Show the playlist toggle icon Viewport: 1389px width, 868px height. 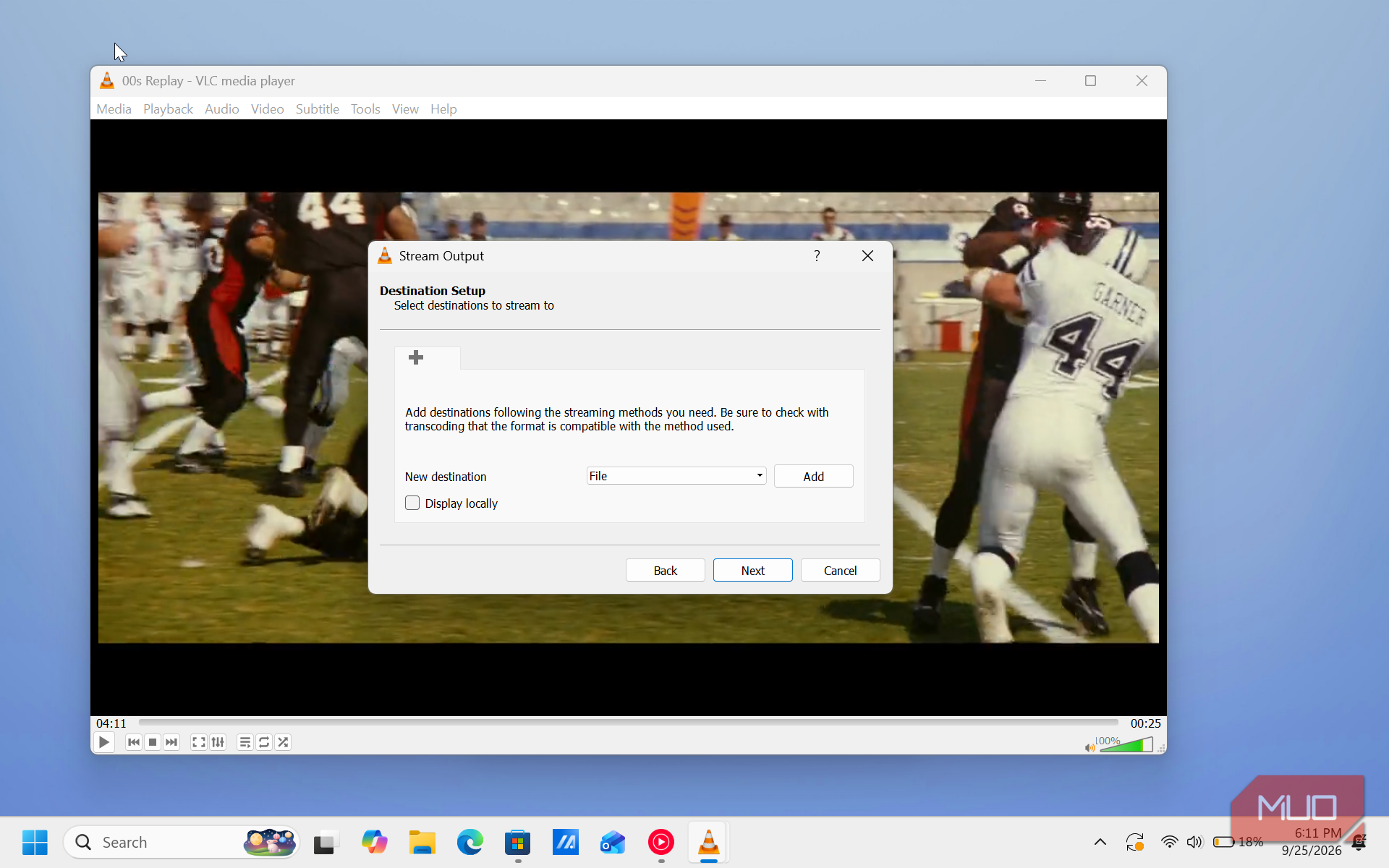pos(245,742)
